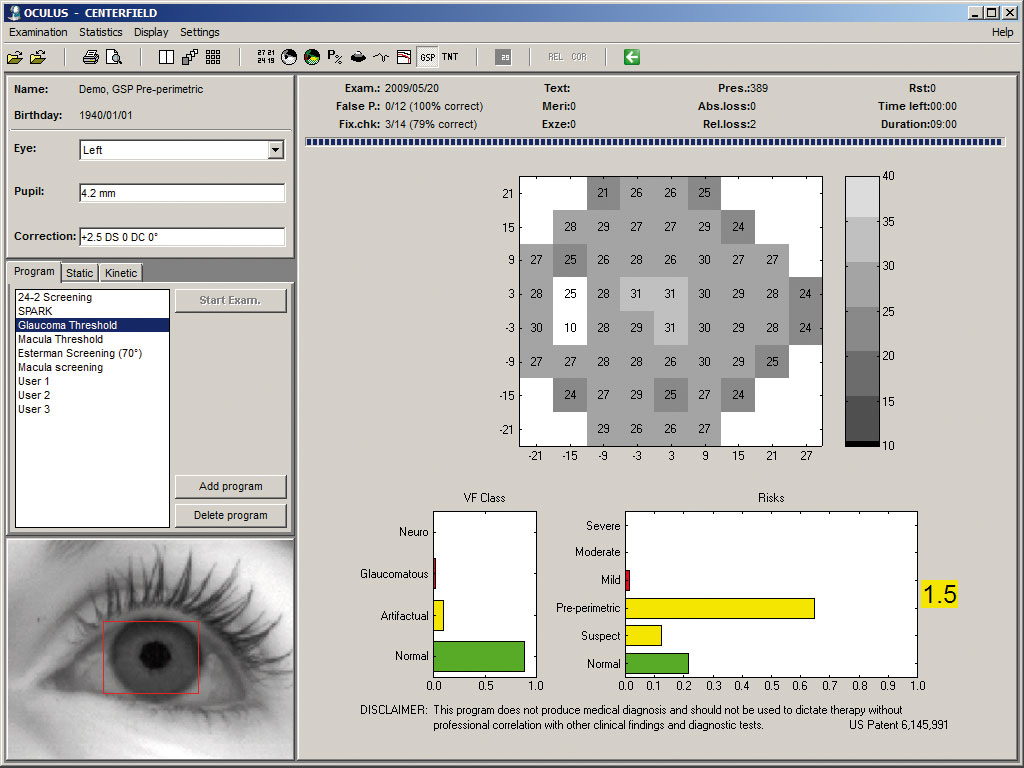The image size is (1024, 768).
Task: Open the Display menu
Action: coord(151,32)
